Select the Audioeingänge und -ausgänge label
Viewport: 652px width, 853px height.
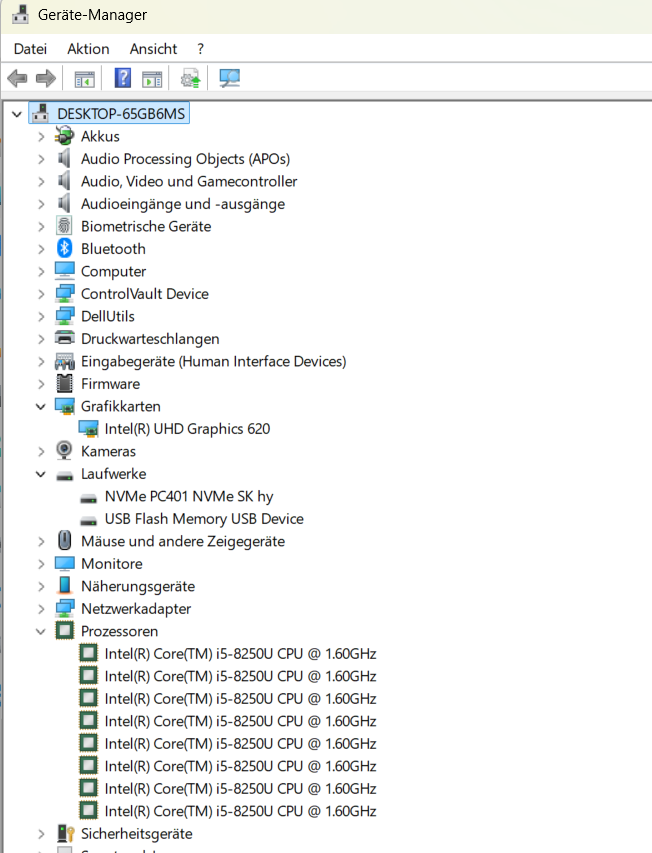pyautogui.click(x=183, y=203)
